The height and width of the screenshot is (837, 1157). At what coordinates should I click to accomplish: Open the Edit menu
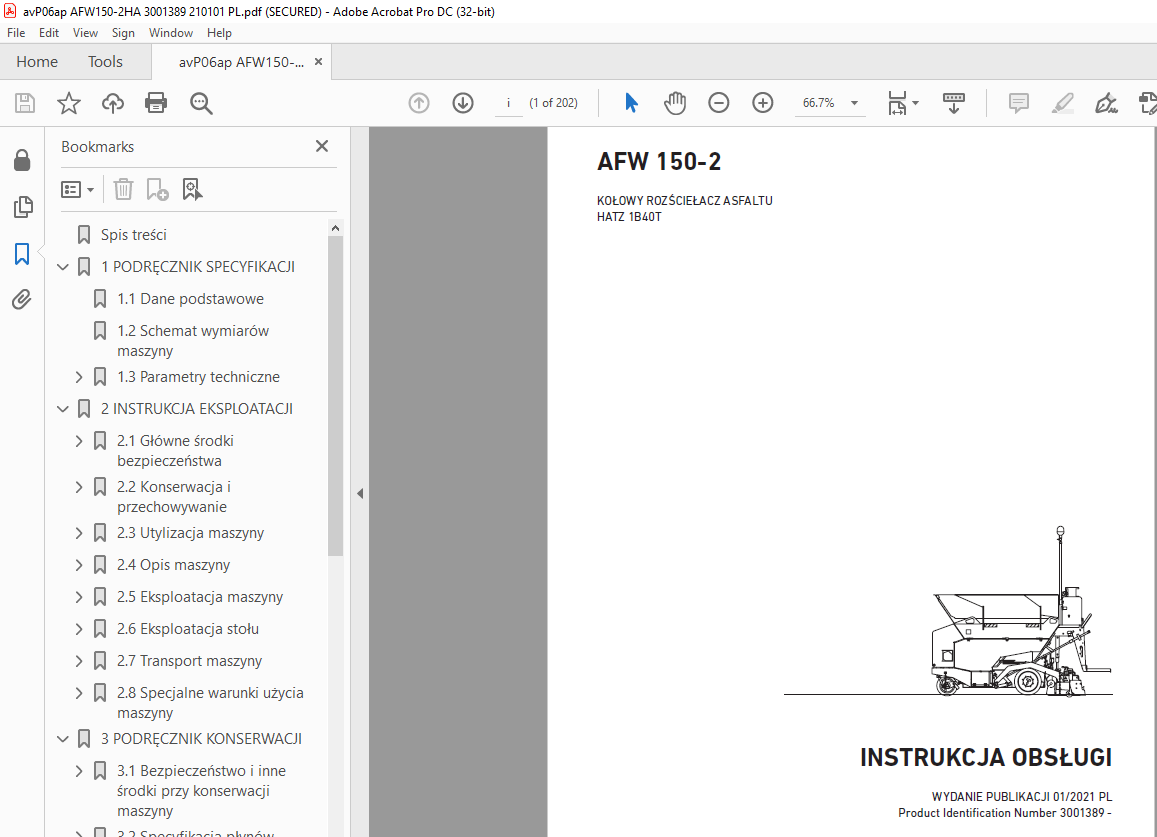pos(49,32)
